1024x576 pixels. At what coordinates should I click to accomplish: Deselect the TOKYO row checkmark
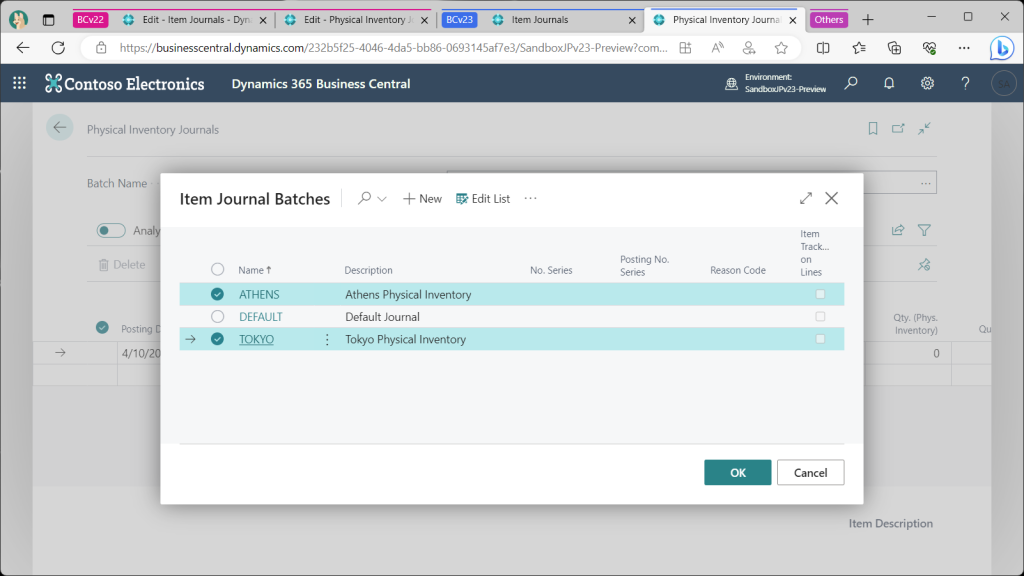tap(217, 339)
